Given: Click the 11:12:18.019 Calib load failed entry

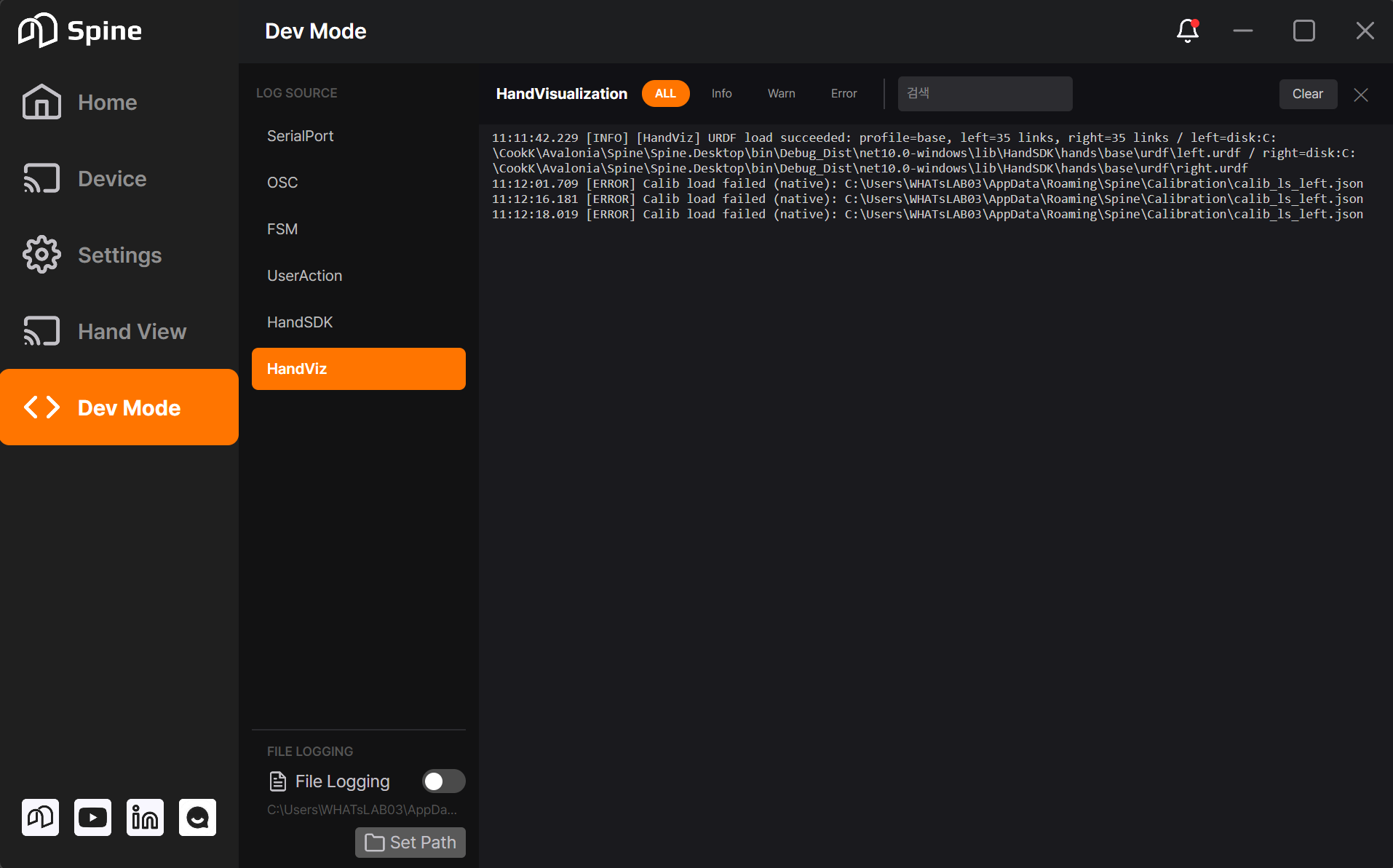Looking at the screenshot, I should pos(928,215).
